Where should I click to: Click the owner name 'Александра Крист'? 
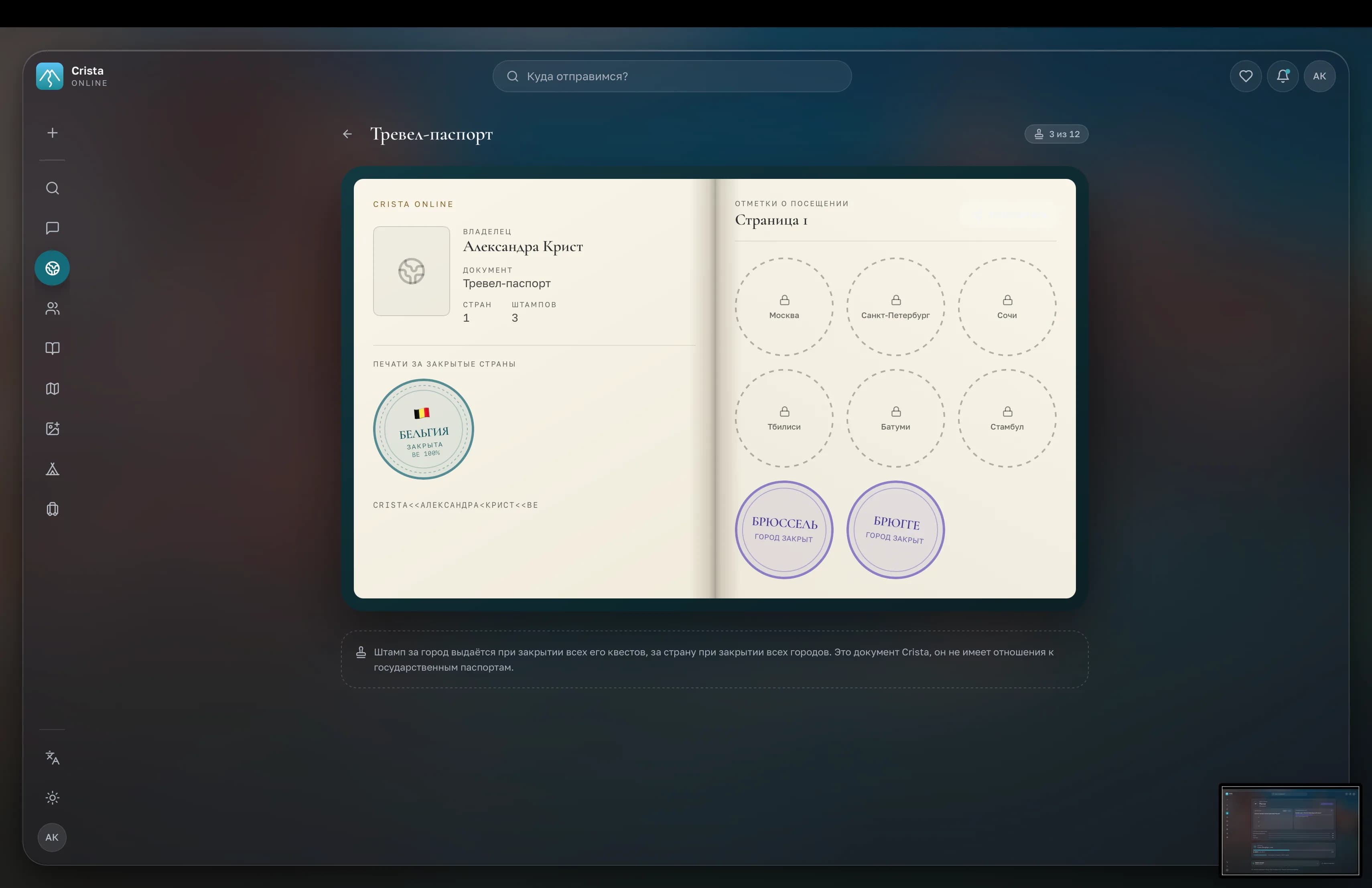pyautogui.click(x=523, y=247)
